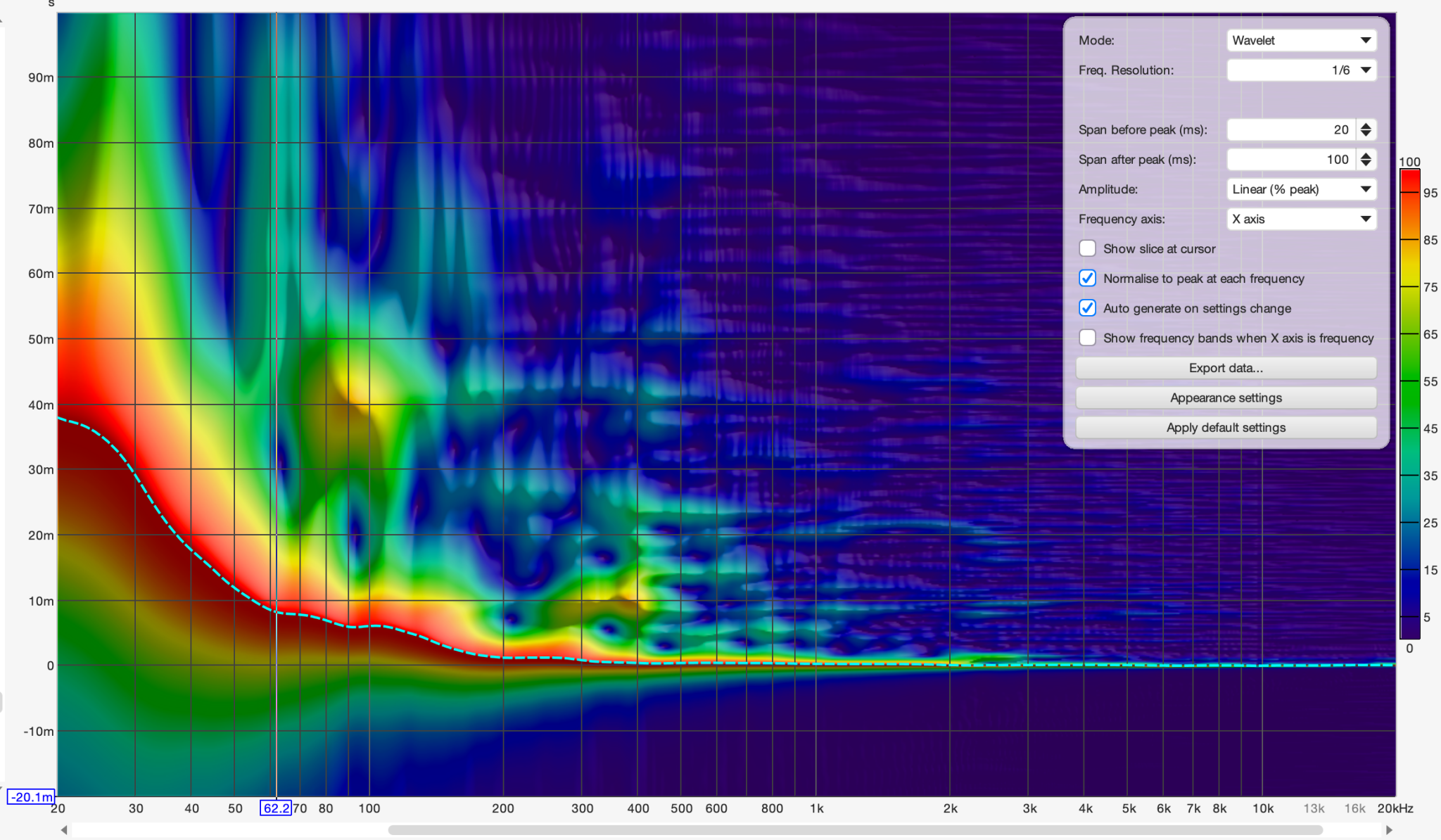The height and width of the screenshot is (840, 1441).
Task: Open the Frequency axis dropdown showing X axis
Action: coord(1301,219)
